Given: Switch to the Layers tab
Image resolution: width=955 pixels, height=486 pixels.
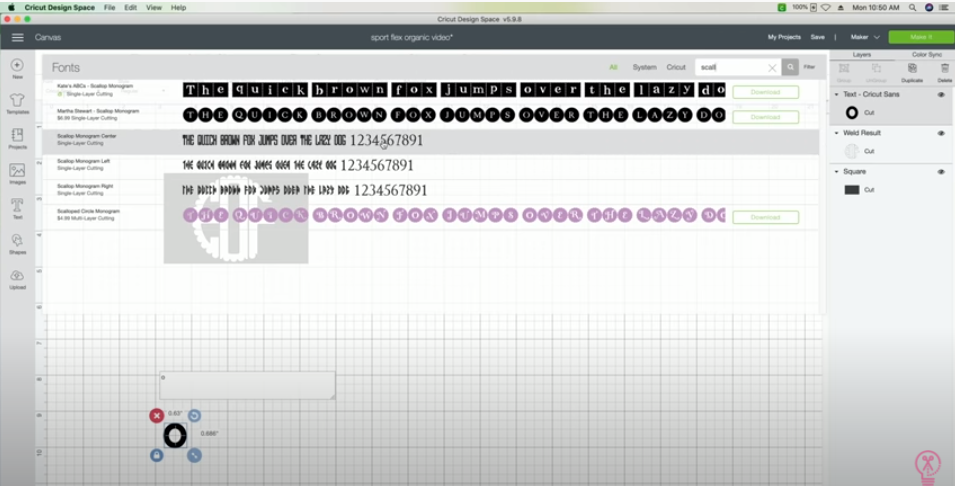Looking at the screenshot, I should point(861,55).
